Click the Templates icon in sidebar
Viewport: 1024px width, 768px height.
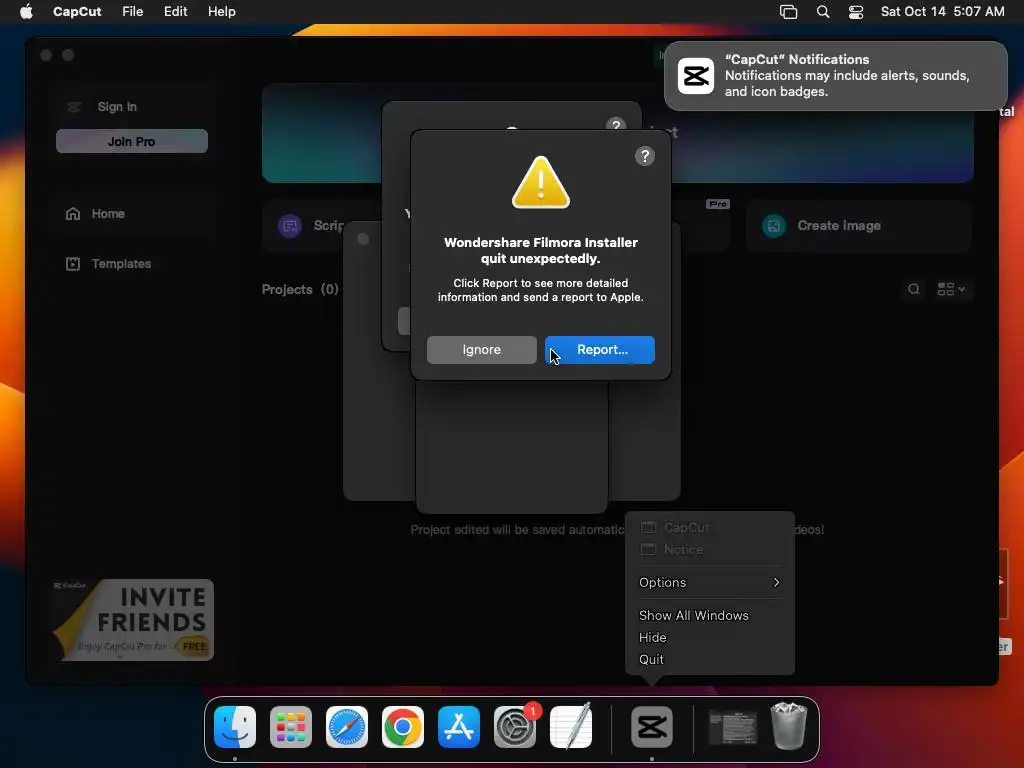[73, 264]
